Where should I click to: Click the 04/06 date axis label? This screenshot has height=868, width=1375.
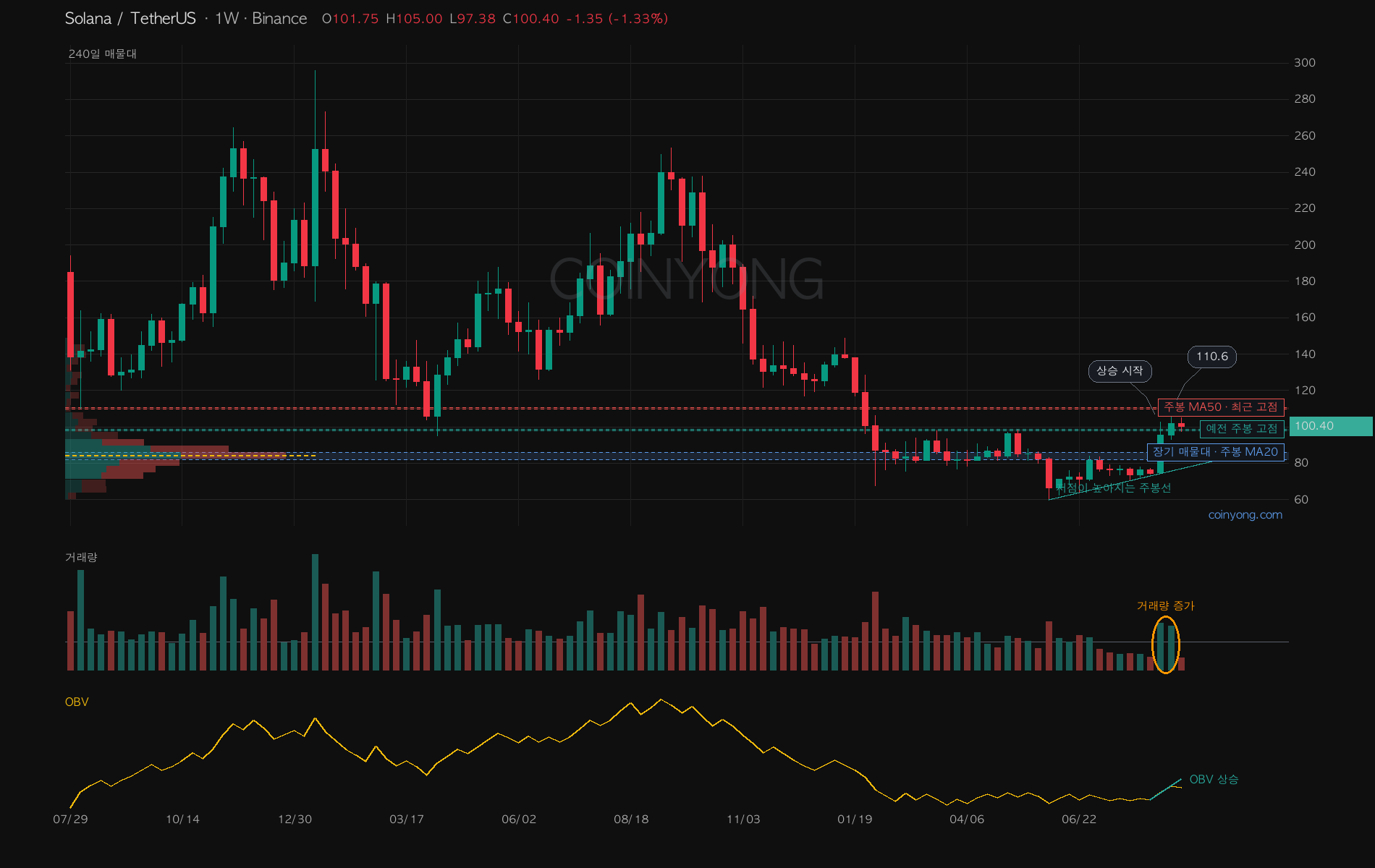tap(967, 820)
